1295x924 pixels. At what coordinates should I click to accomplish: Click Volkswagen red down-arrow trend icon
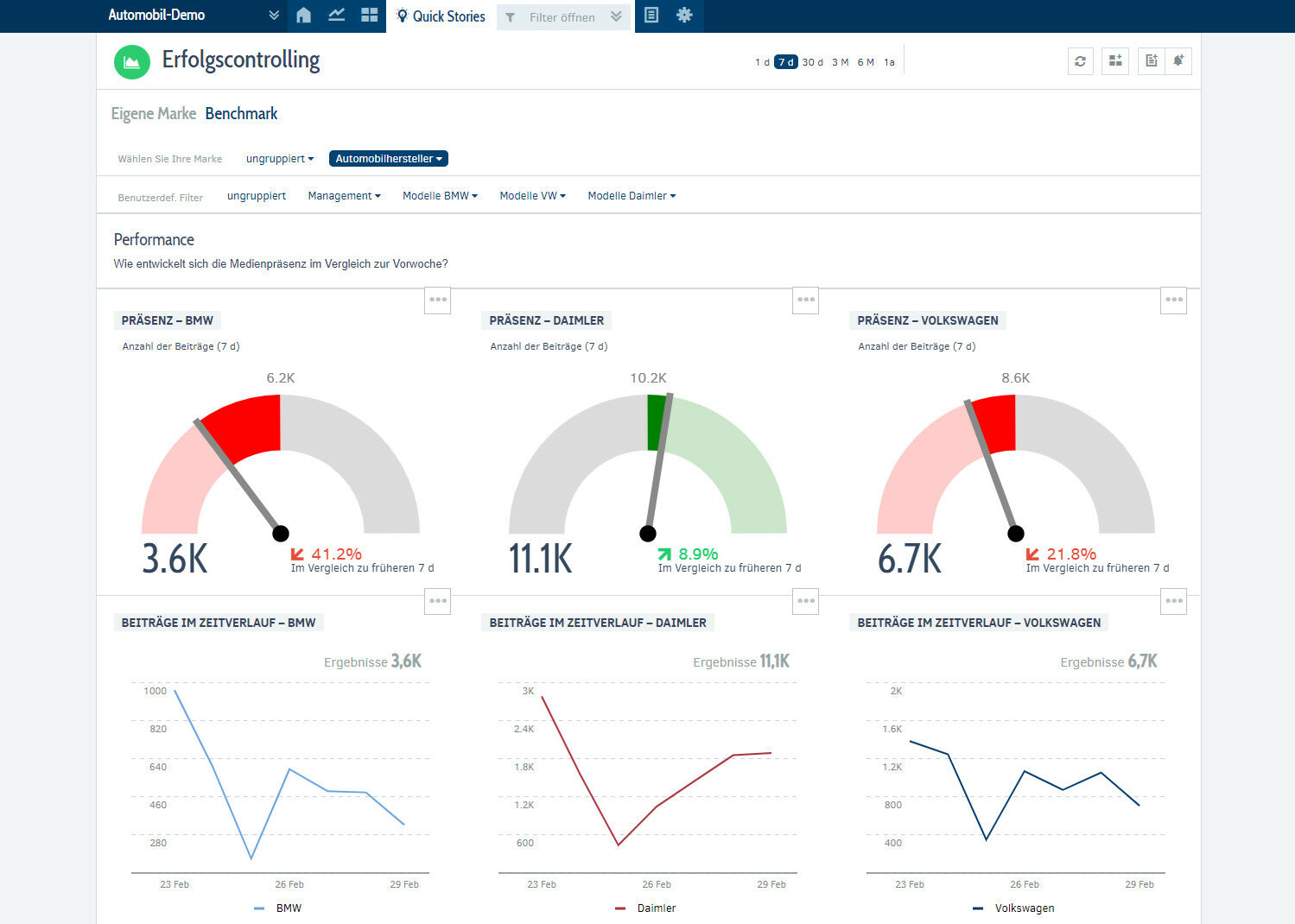click(1032, 554)
